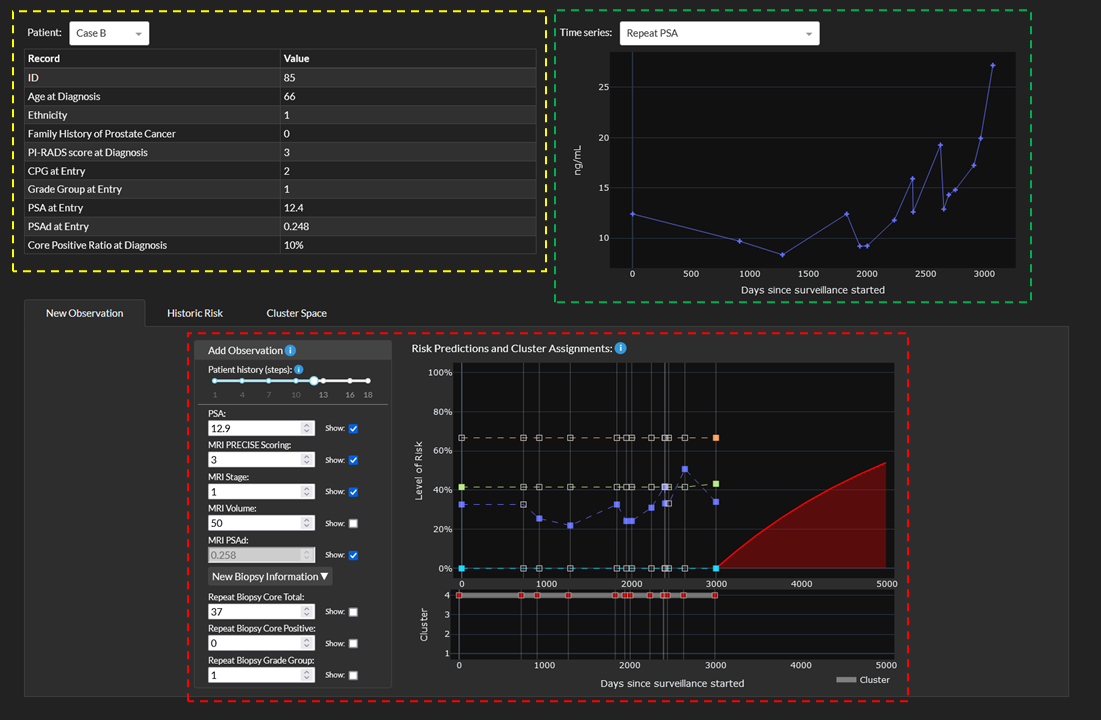Switch to the Historic Risk tab
This screenshot has height=720, width=1101.
tap(195, 313)
